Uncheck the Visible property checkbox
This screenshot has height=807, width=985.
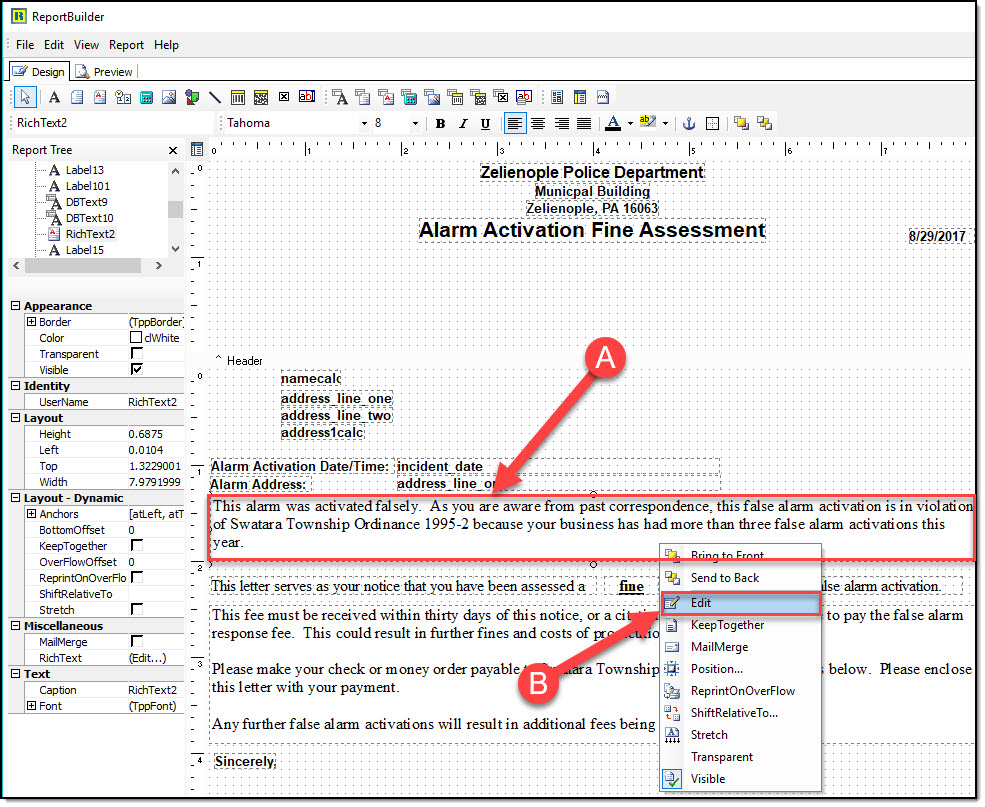click(x=137, y=370)
